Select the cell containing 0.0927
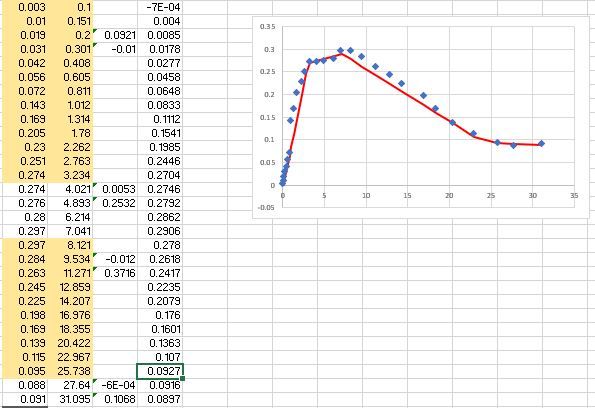595x408 pixels. (160, 371)
